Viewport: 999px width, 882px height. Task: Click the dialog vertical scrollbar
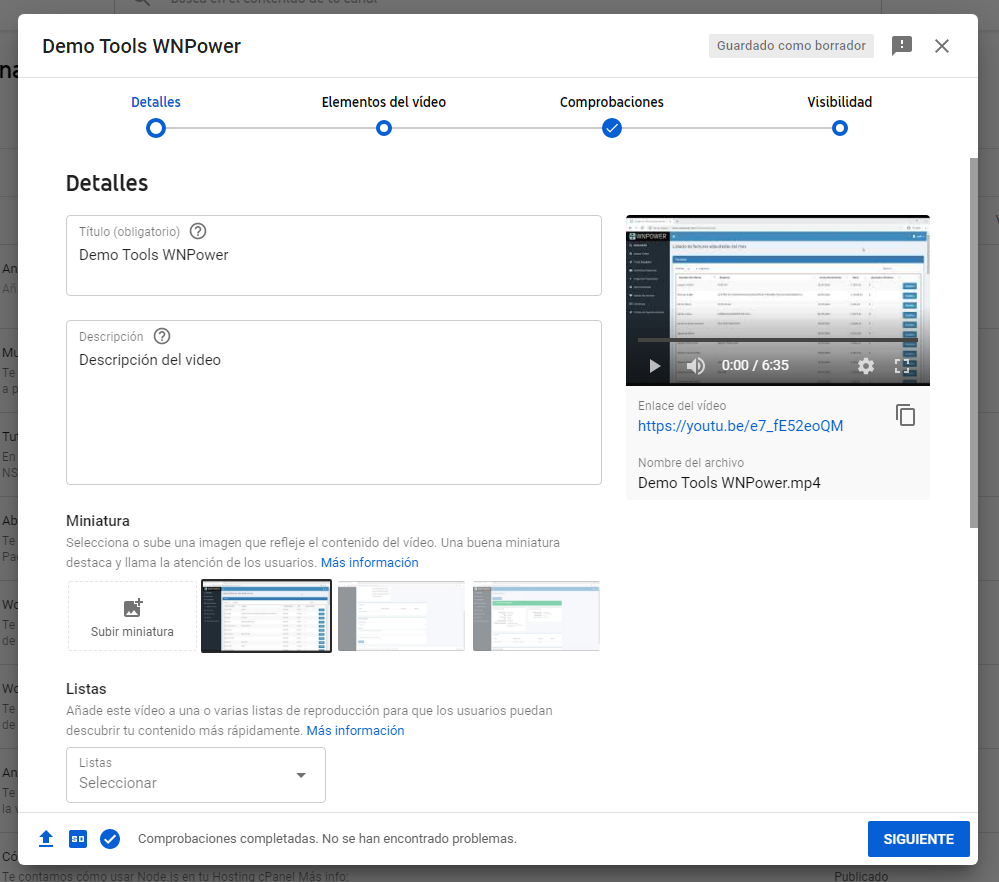pos(973,343)
